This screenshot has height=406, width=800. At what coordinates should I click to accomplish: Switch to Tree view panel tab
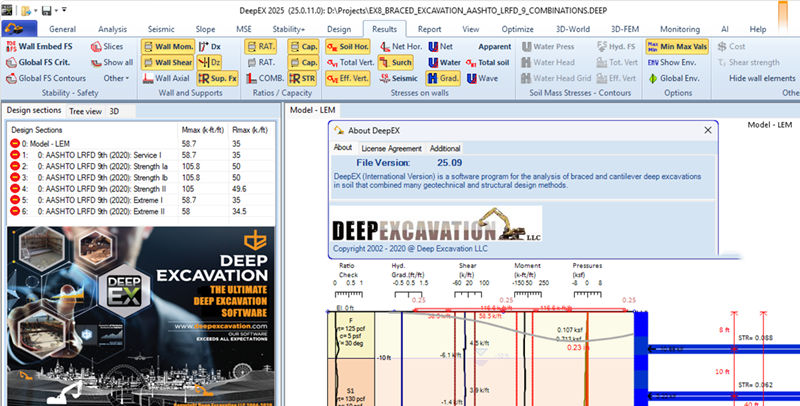(x=85, y=111)
